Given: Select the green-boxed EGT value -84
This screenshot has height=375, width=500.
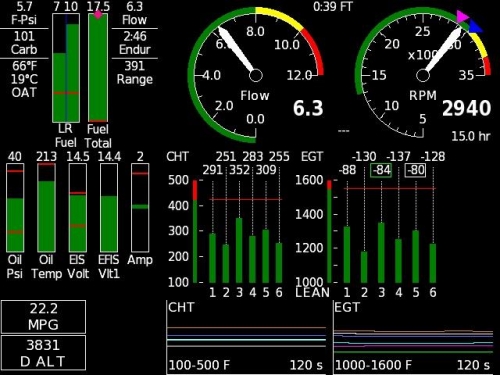Looking at the screenshot, I should coord(381,170).
